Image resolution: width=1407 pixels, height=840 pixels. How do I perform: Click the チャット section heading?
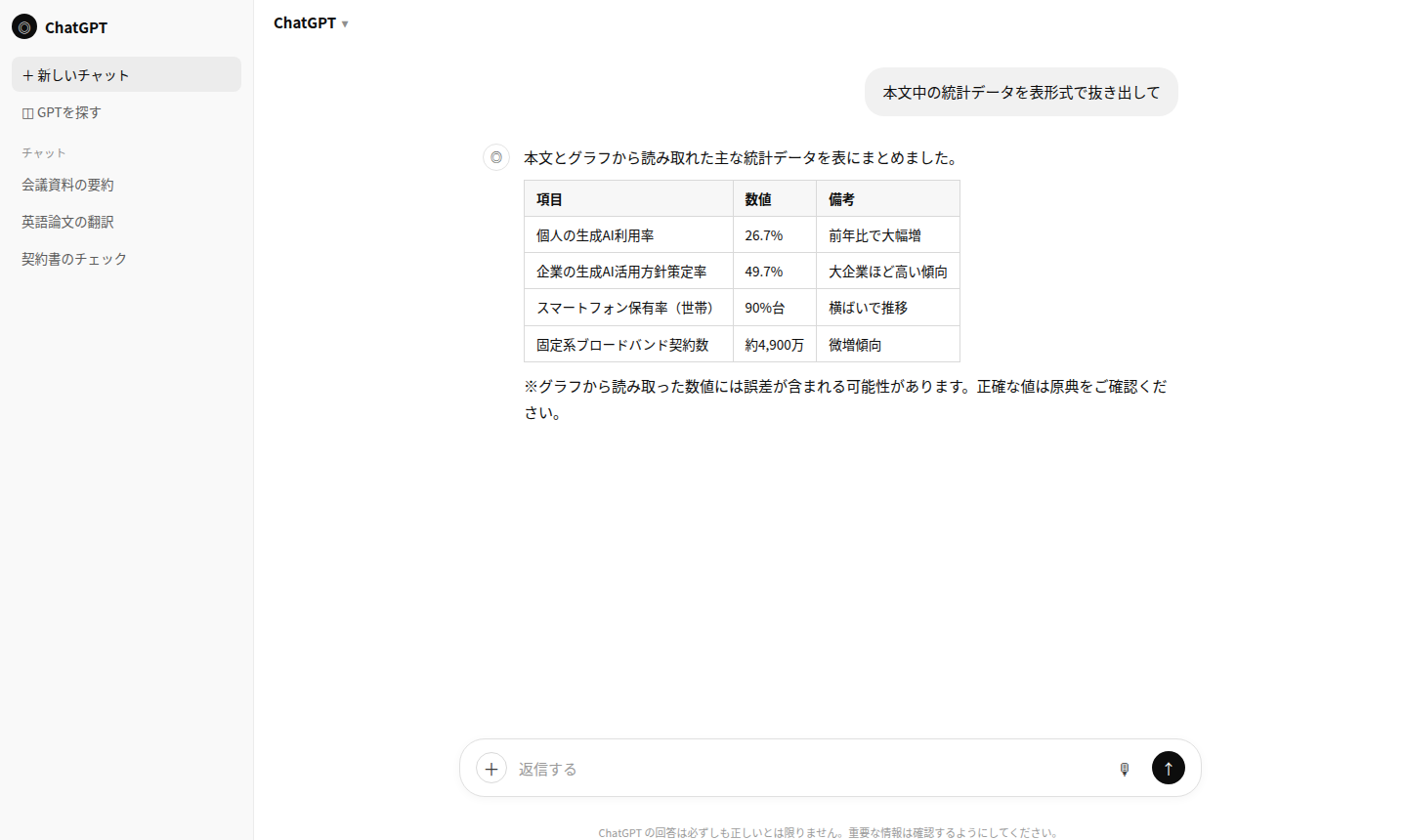coord(44,152)
